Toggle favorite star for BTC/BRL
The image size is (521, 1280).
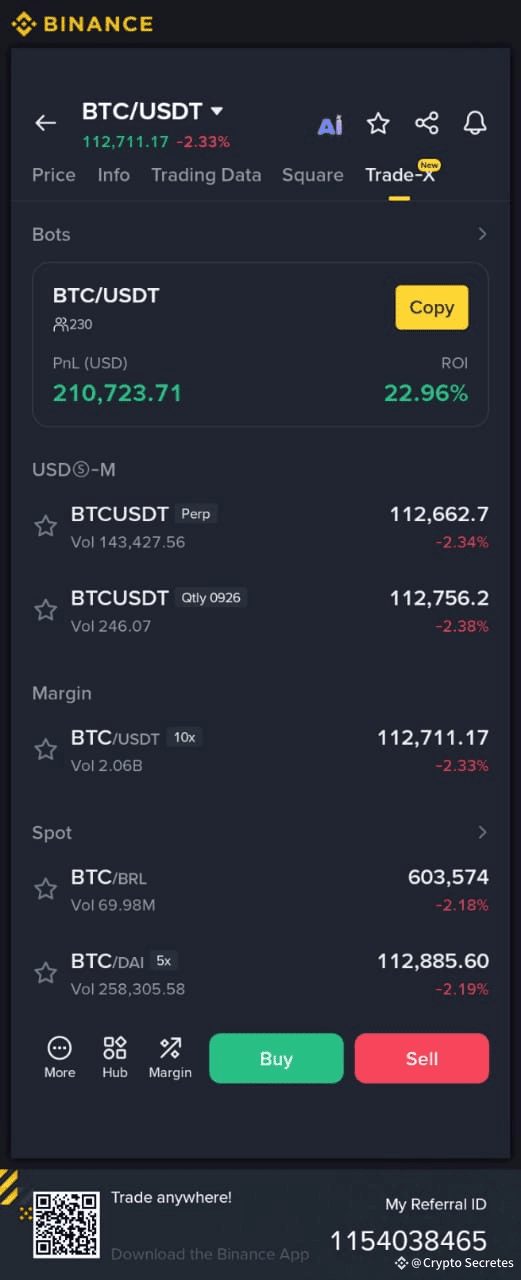(46, 889)
